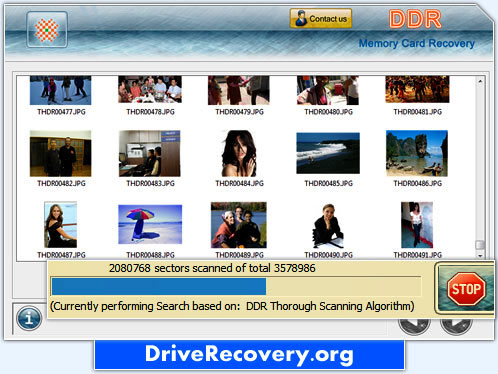Image resolution: width=498 pixels, height=374 pixels.
Task: Select thumbnail THDR00482.JPG
Action: coord(60,153)
